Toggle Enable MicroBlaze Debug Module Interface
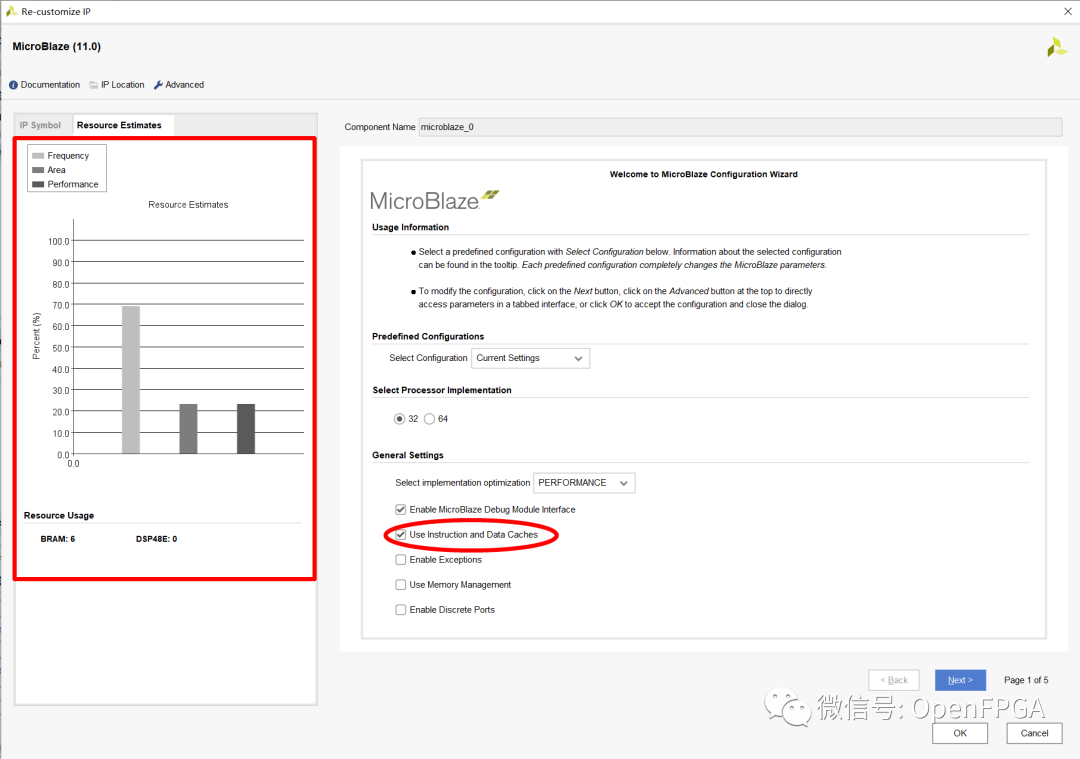The width and height of the screenshot is (1080, 759). [x=400, y=510]
